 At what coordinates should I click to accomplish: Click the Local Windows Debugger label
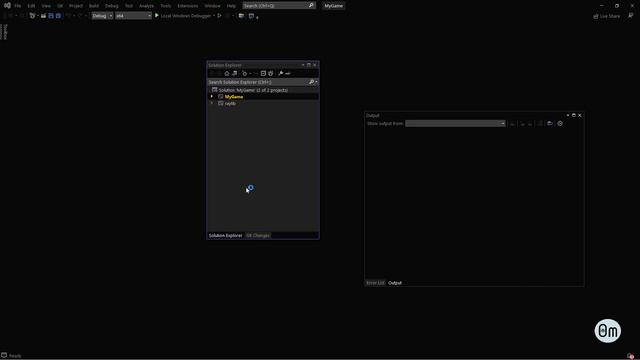(186, 16)
